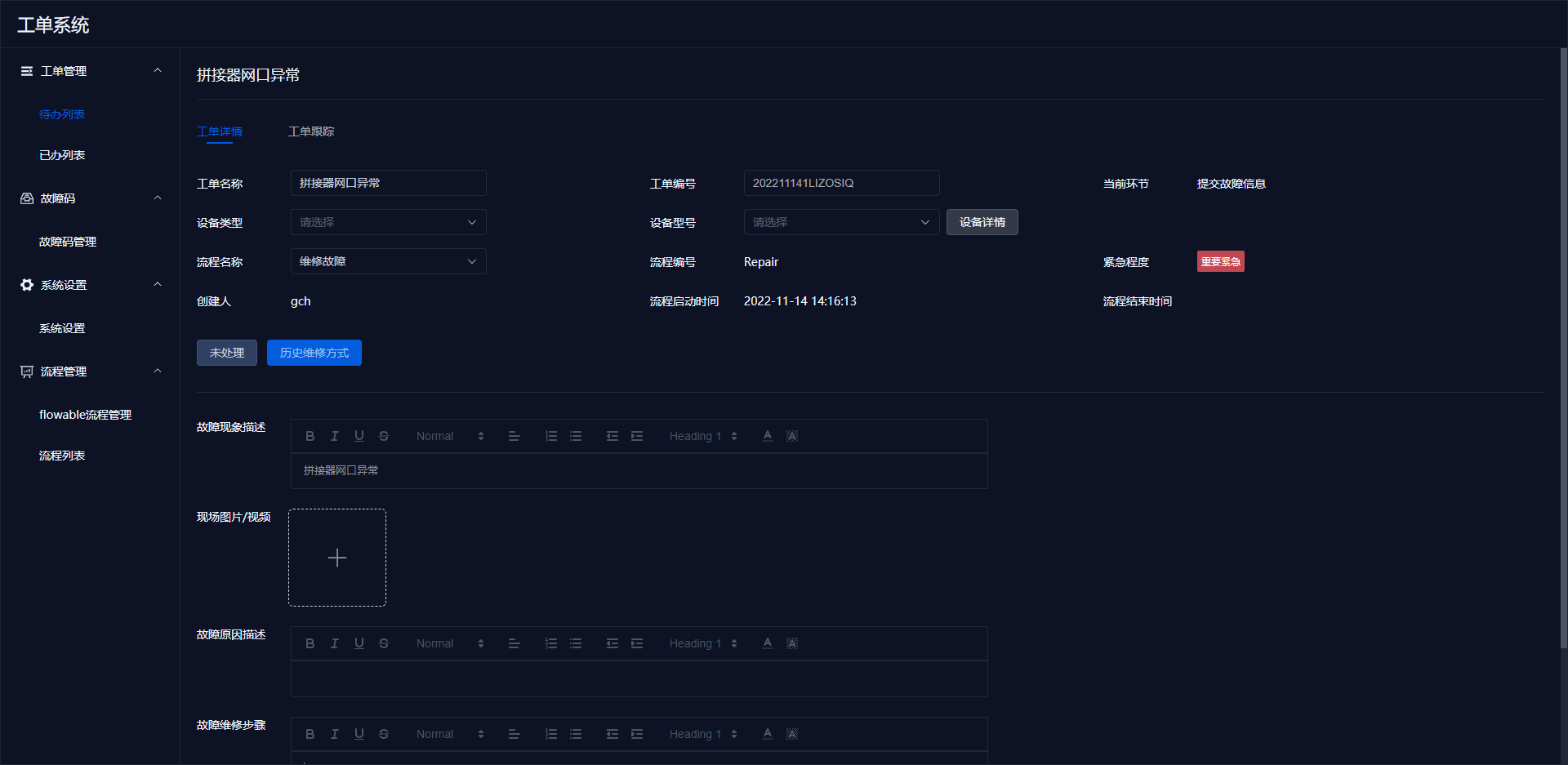Click the 工单编号 input field
The width and height of the screenshot is (1568, 765).
[x=842, y=183]
